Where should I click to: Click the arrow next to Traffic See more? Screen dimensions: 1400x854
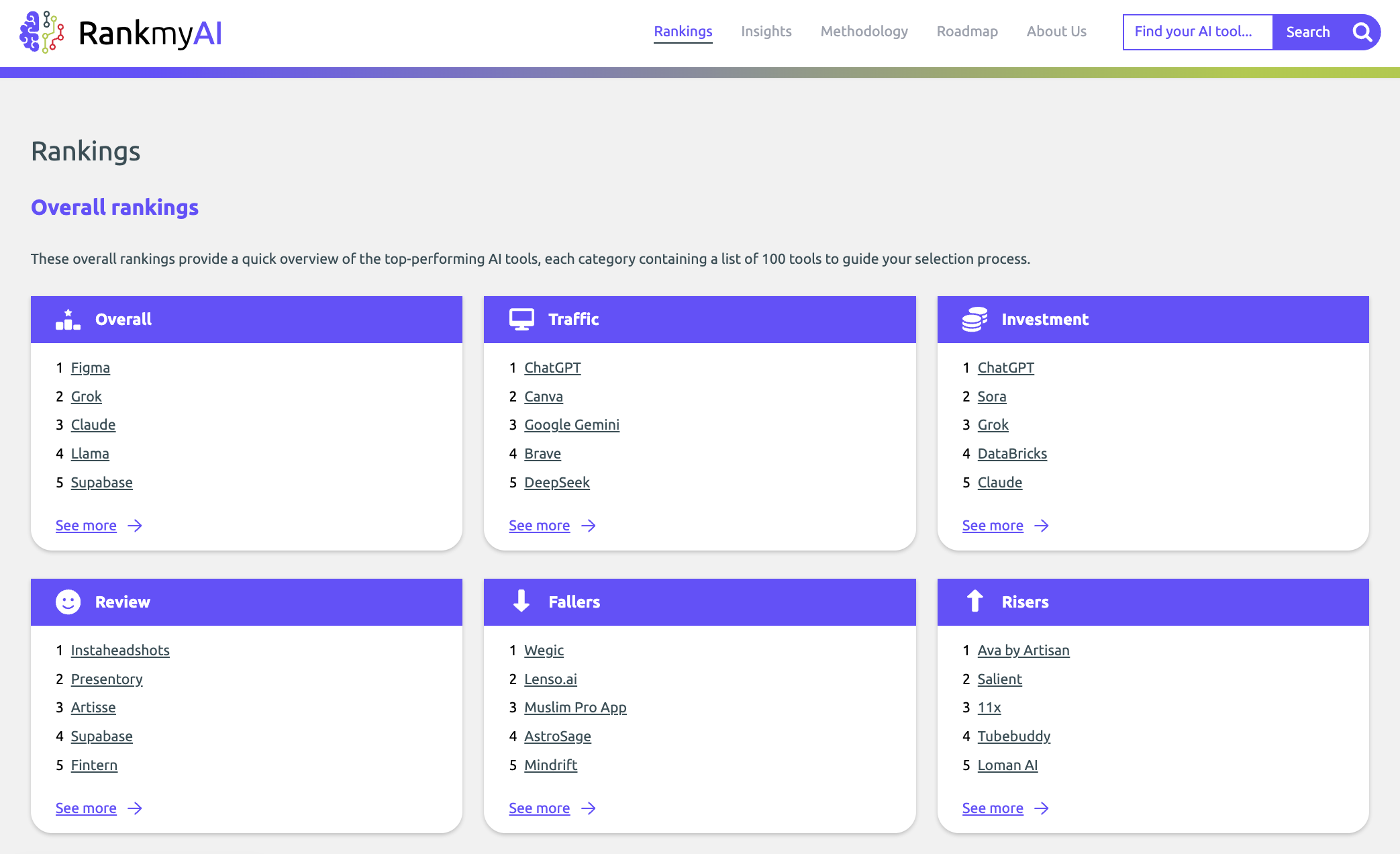coord(589,526)
